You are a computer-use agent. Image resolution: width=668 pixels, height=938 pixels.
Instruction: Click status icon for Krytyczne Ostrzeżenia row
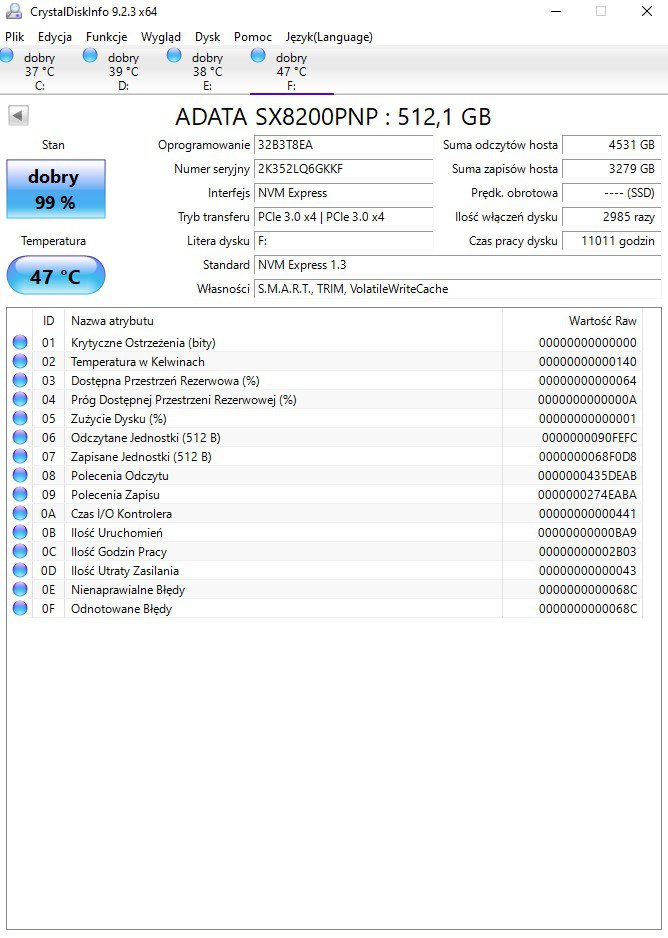20,342
